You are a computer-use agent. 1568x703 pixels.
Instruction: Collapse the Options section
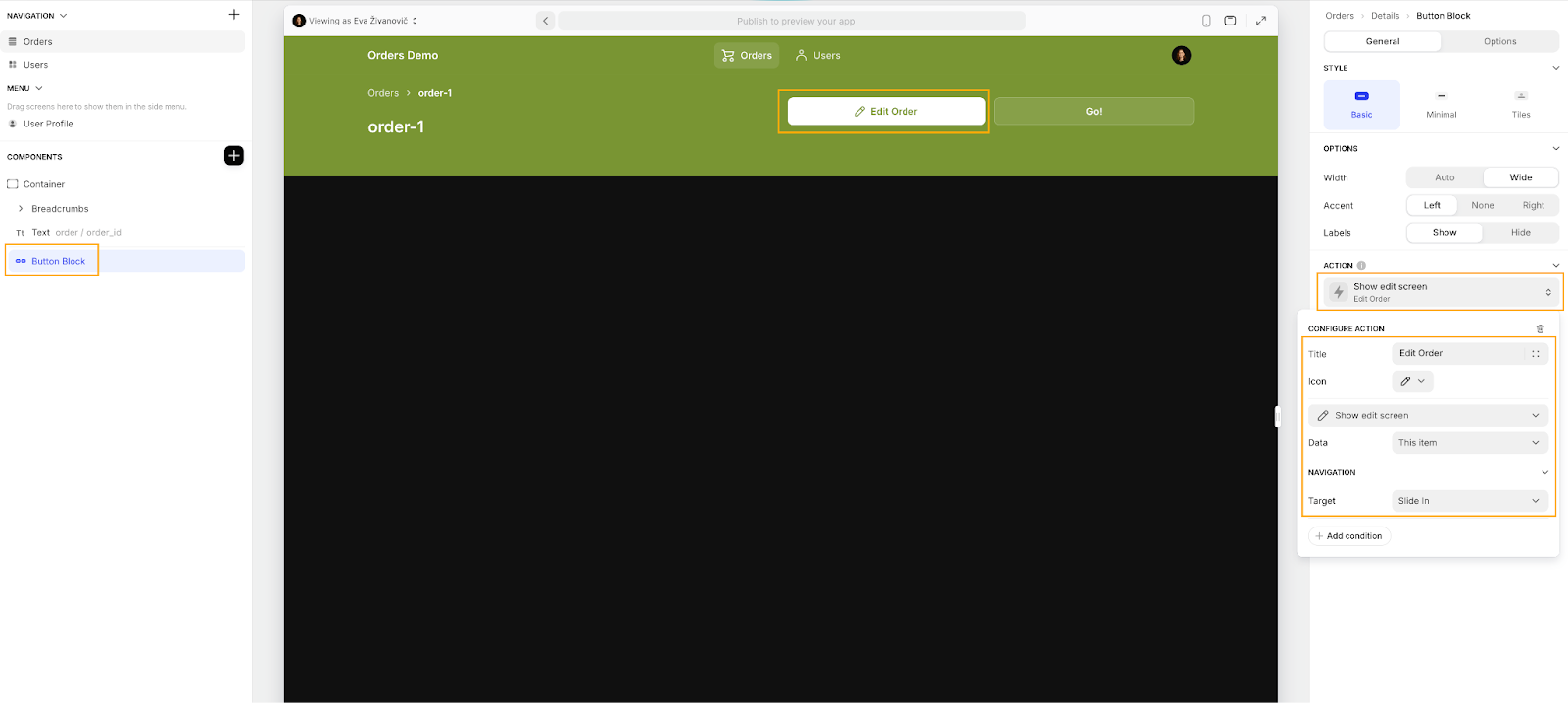(1555, 149)
